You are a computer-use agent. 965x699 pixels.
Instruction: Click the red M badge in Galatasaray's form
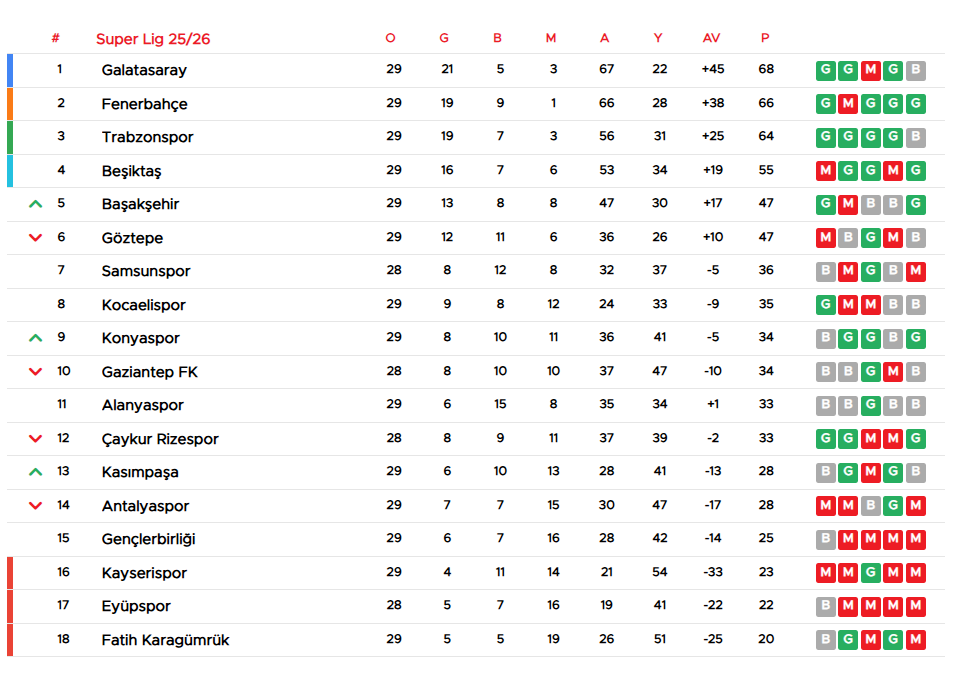tap(870, 70)
